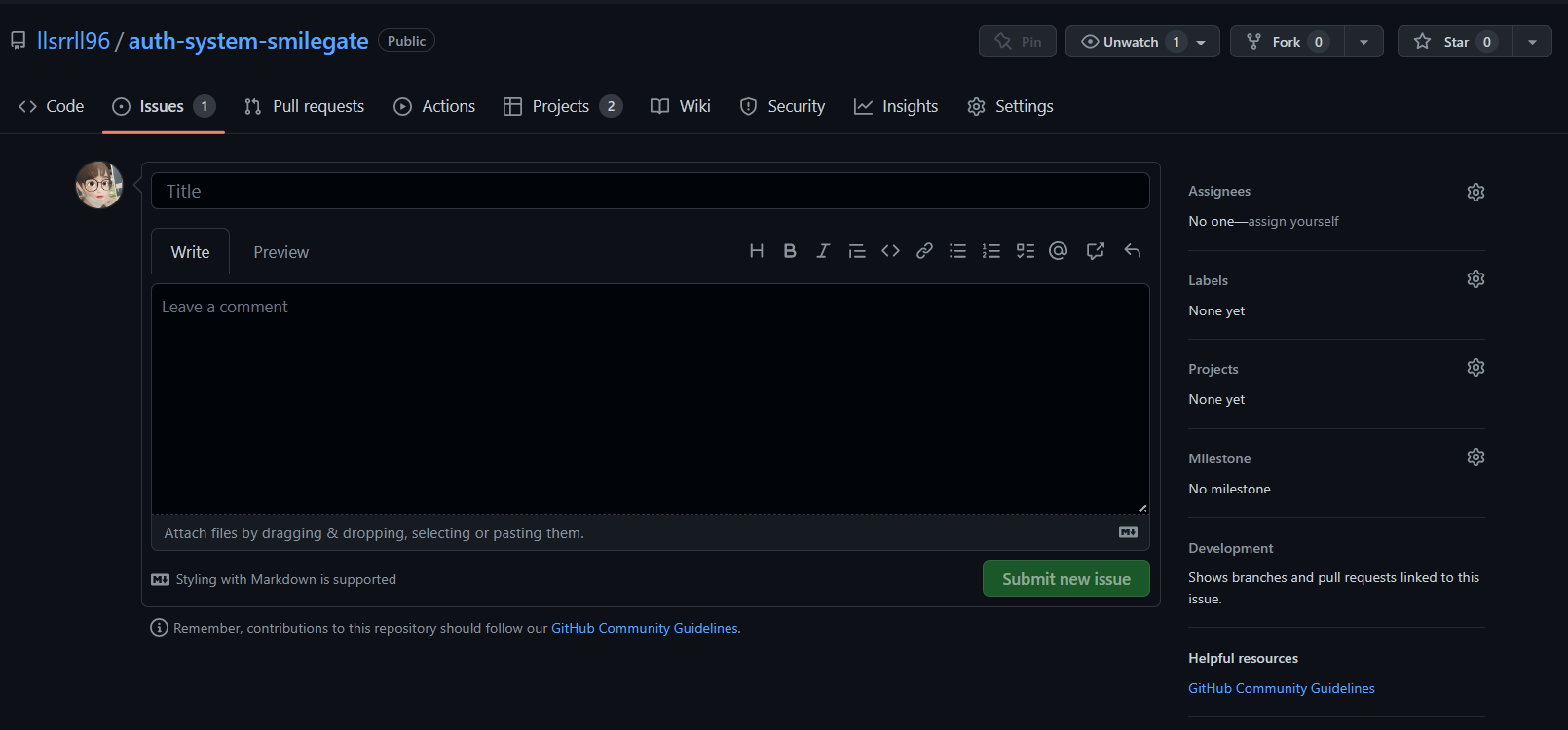Expand the Star lists dropdown arrow

click(1532, 42)
